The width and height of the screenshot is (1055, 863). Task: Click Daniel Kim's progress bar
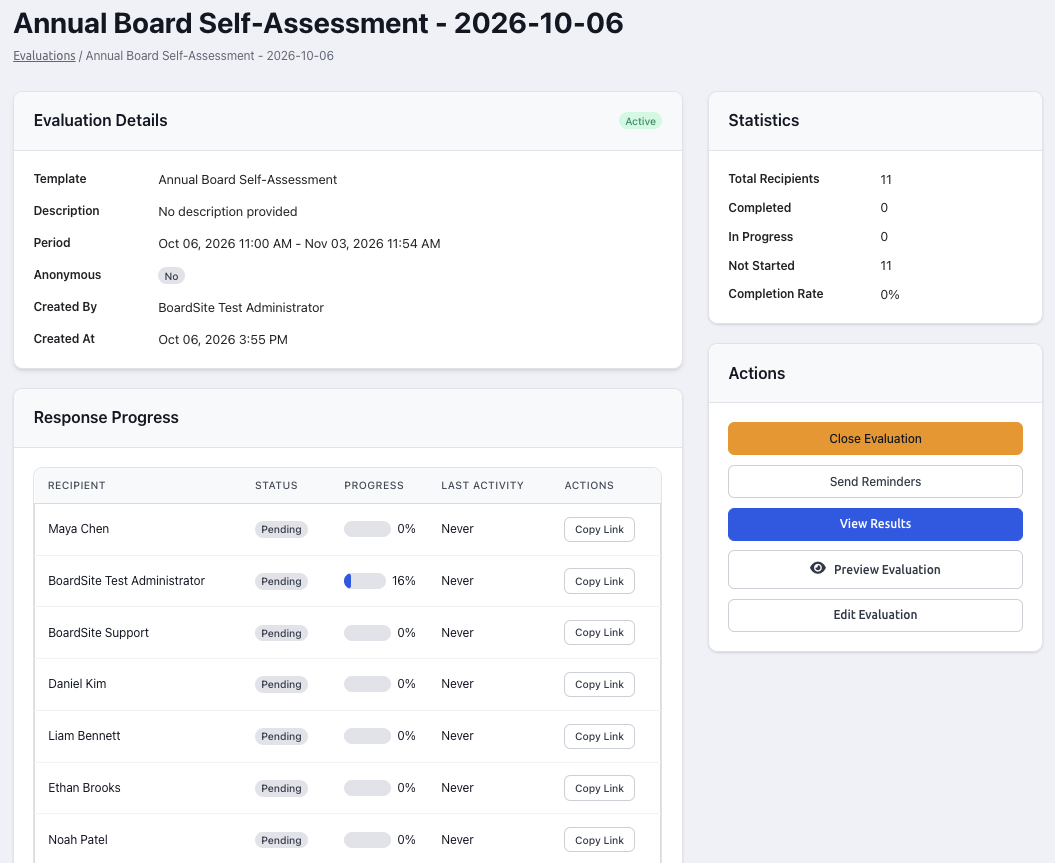(x=367, y=684)
